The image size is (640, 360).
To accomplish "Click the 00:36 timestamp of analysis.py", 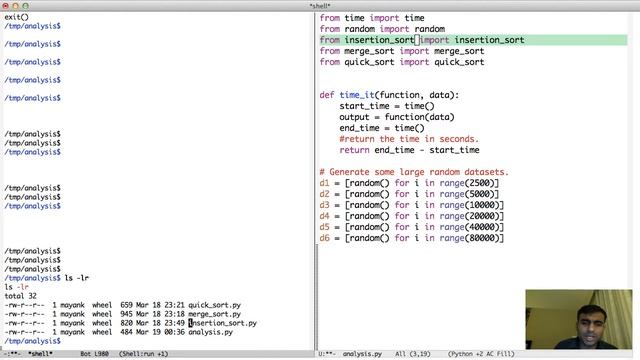I will [x=174, y=332].
